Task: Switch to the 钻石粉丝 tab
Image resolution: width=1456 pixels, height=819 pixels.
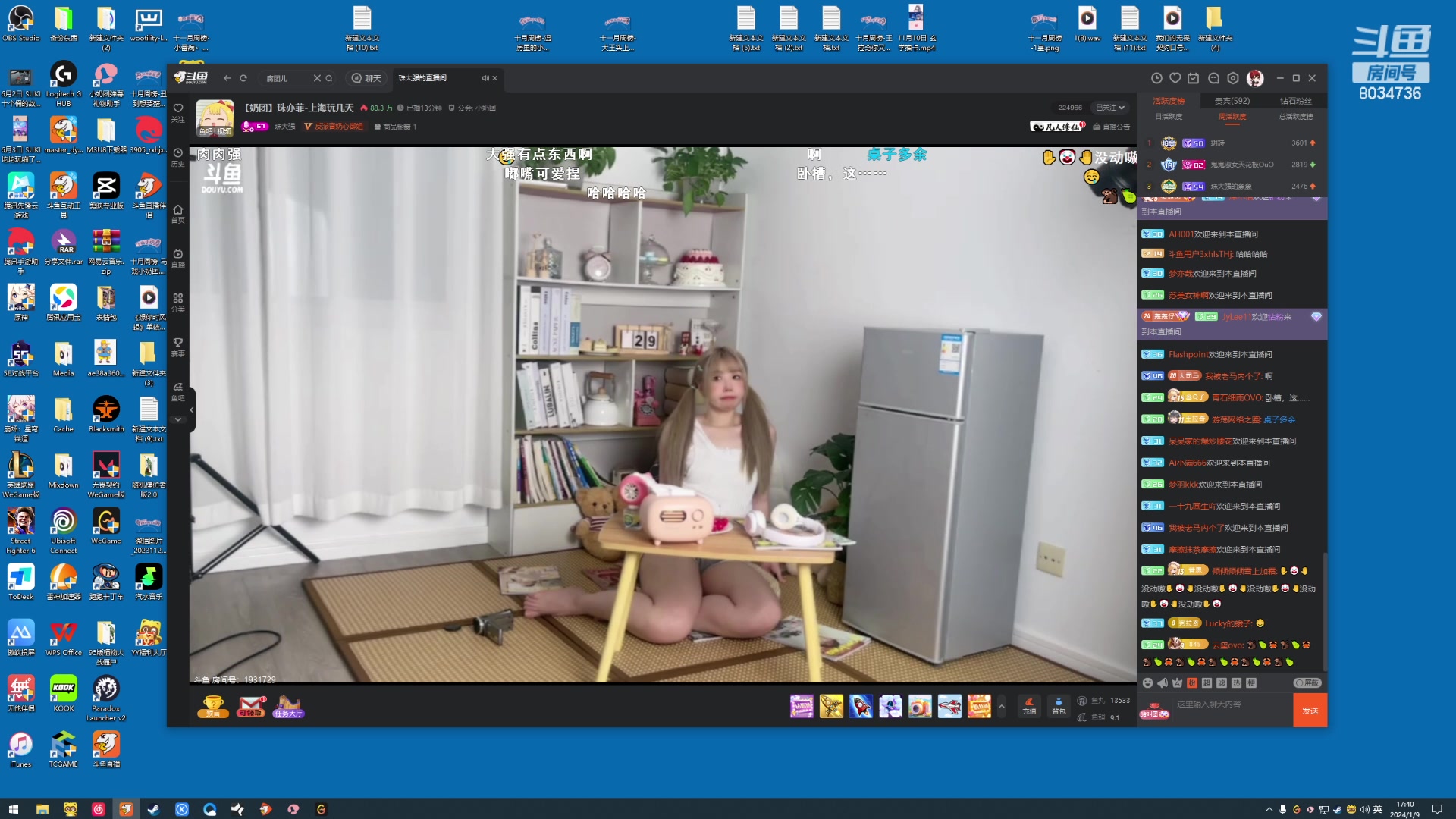Action: click(1295, 101)
